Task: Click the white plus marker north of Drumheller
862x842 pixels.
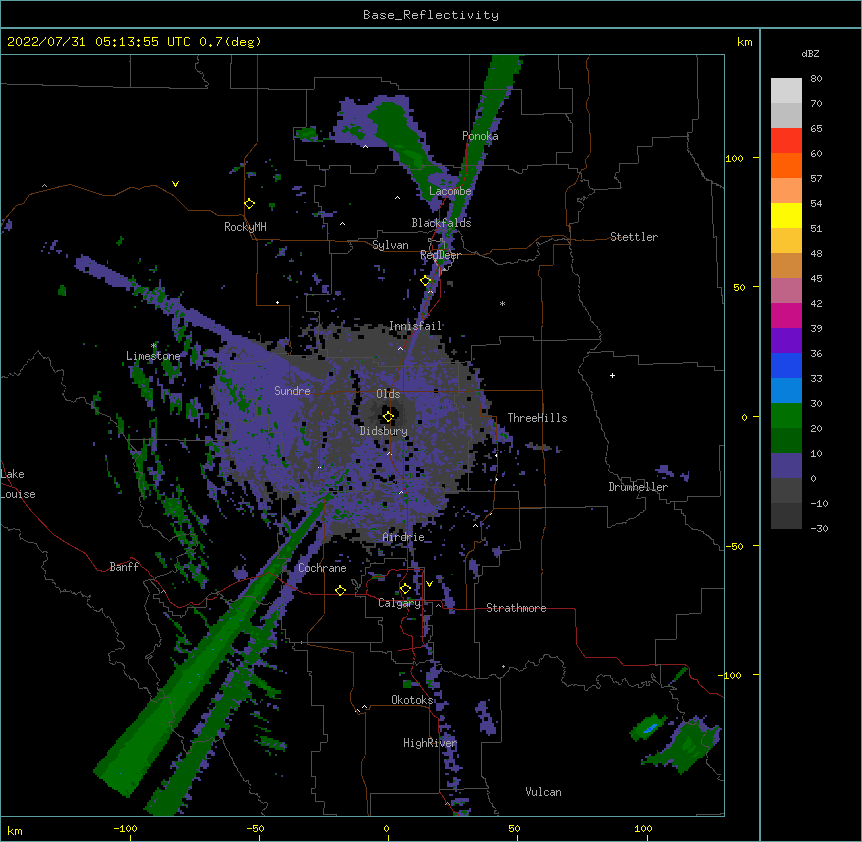Action: 612,375
